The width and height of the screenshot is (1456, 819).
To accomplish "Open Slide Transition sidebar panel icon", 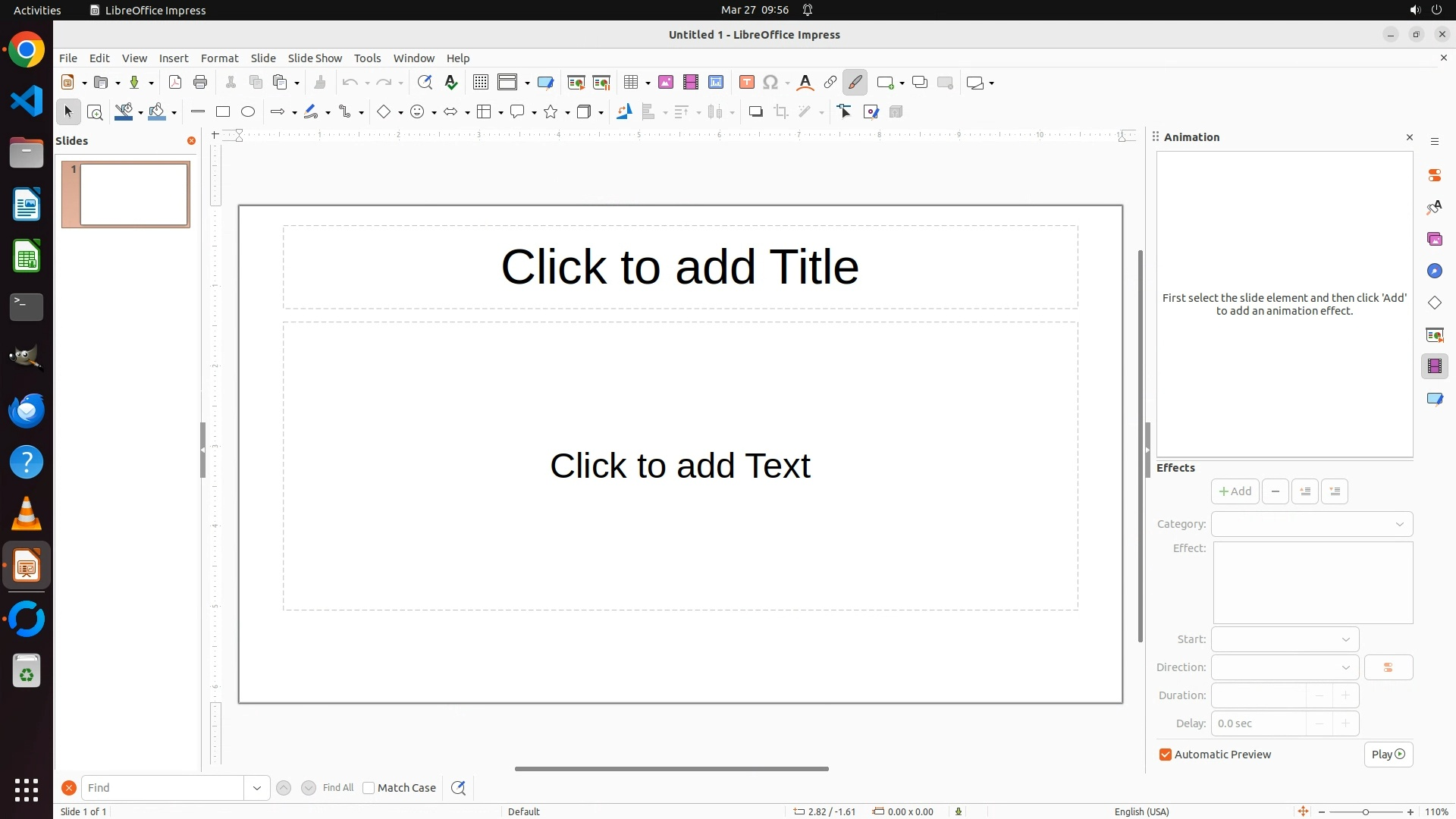I will 1434,334.
